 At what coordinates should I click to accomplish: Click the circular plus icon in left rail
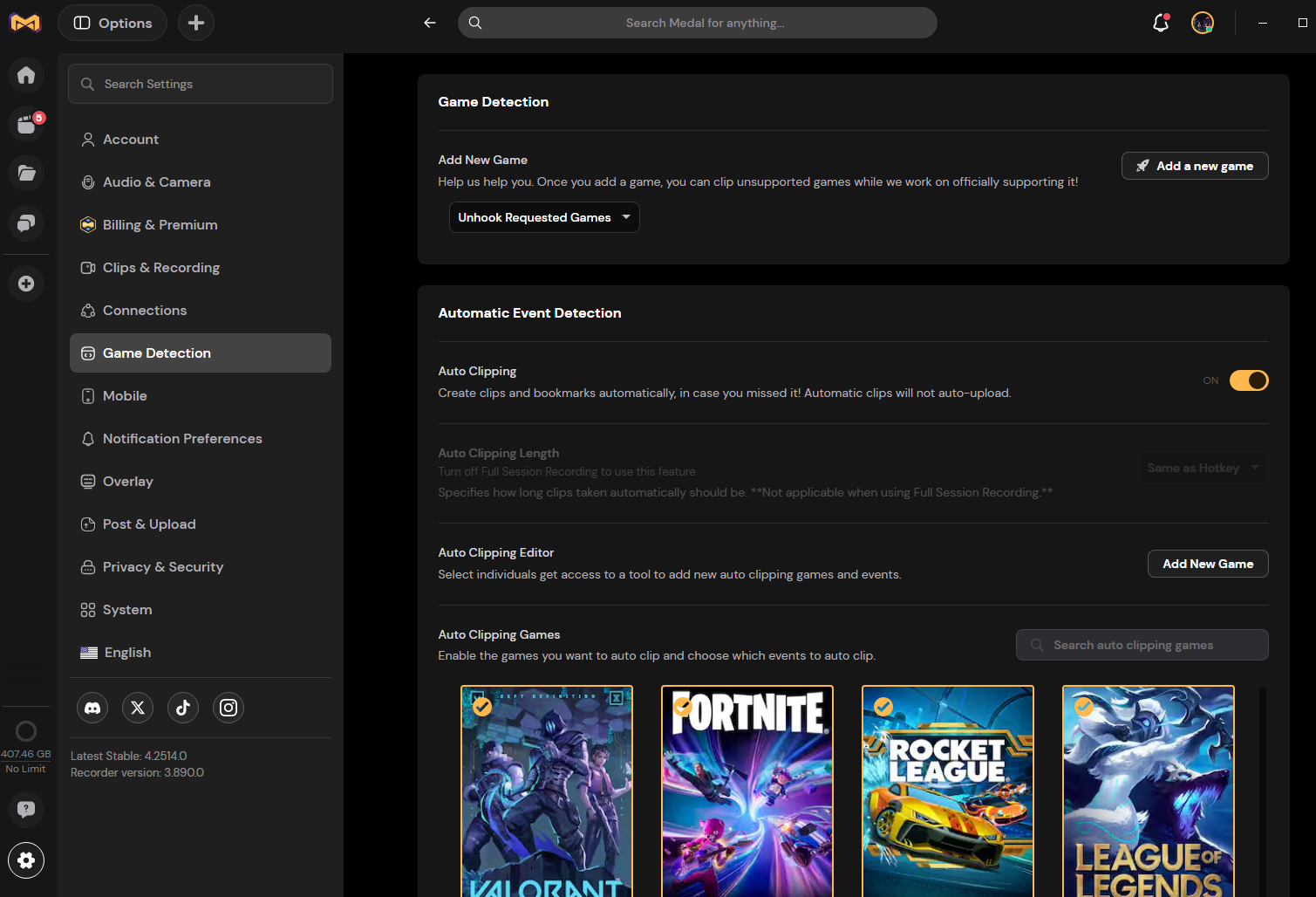pyautogui.click(x=26, y=284)
